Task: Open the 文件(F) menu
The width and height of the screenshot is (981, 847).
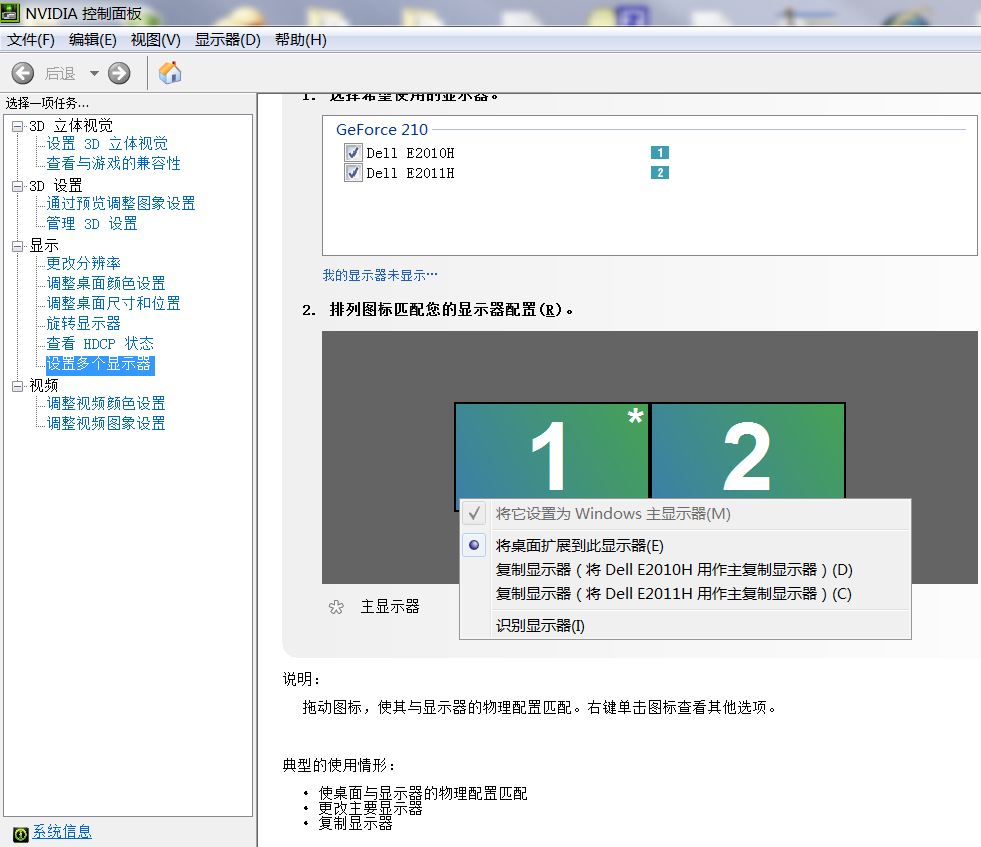Action: (31, 40)
